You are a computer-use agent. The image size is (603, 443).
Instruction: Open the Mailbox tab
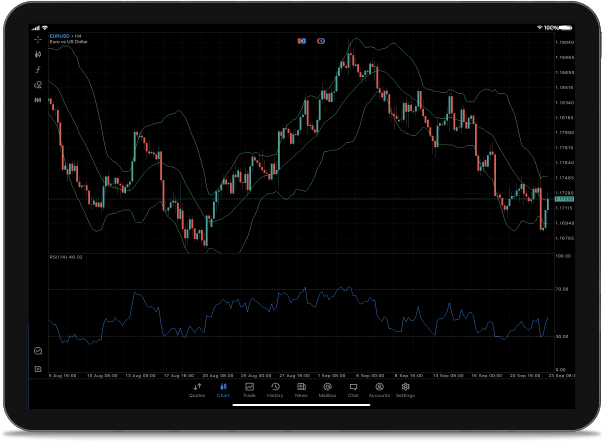click(x=327, y=390)
